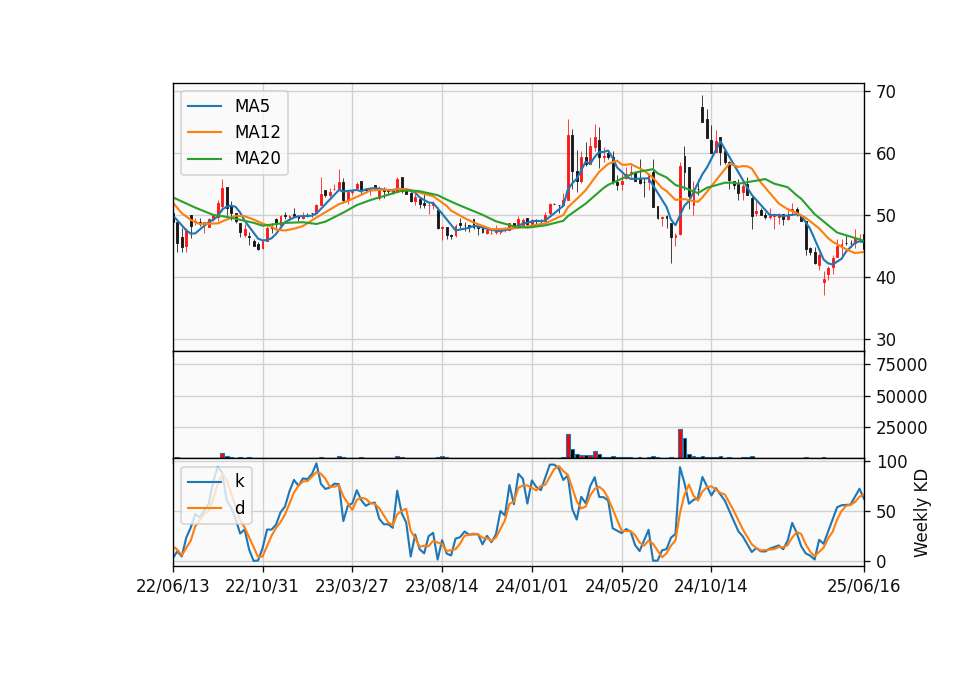Click the 24/01/01 date tick label

pos(531,586)
